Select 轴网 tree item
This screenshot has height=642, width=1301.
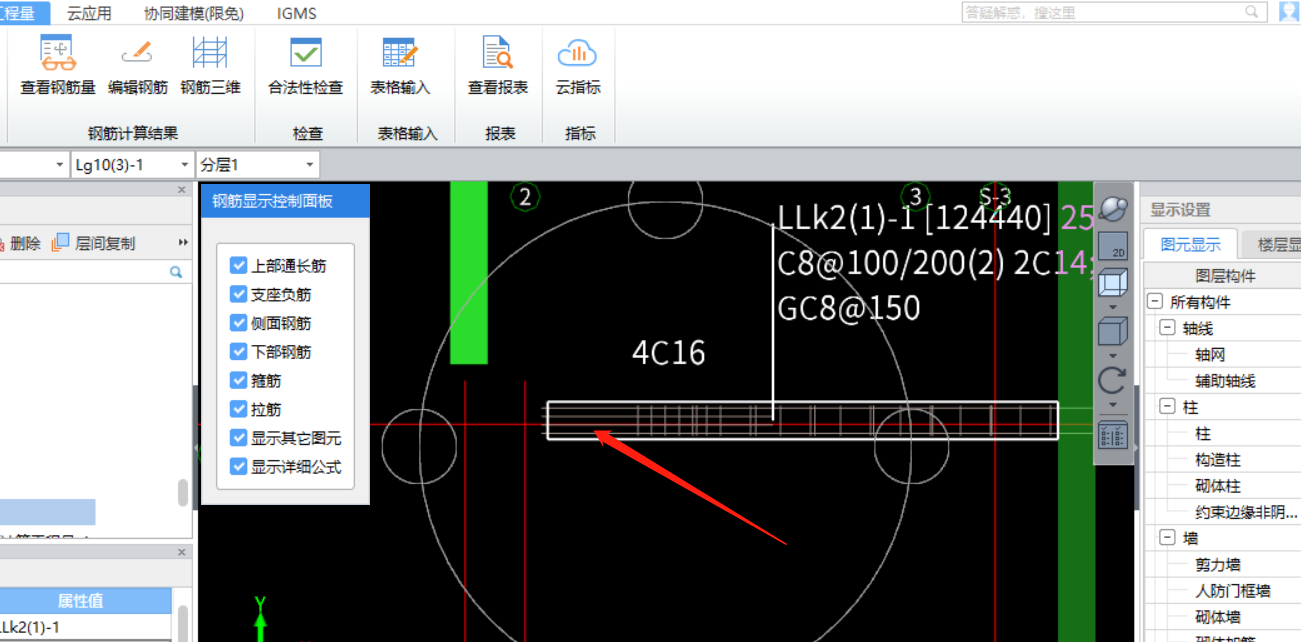click(x=1210, y=354)
